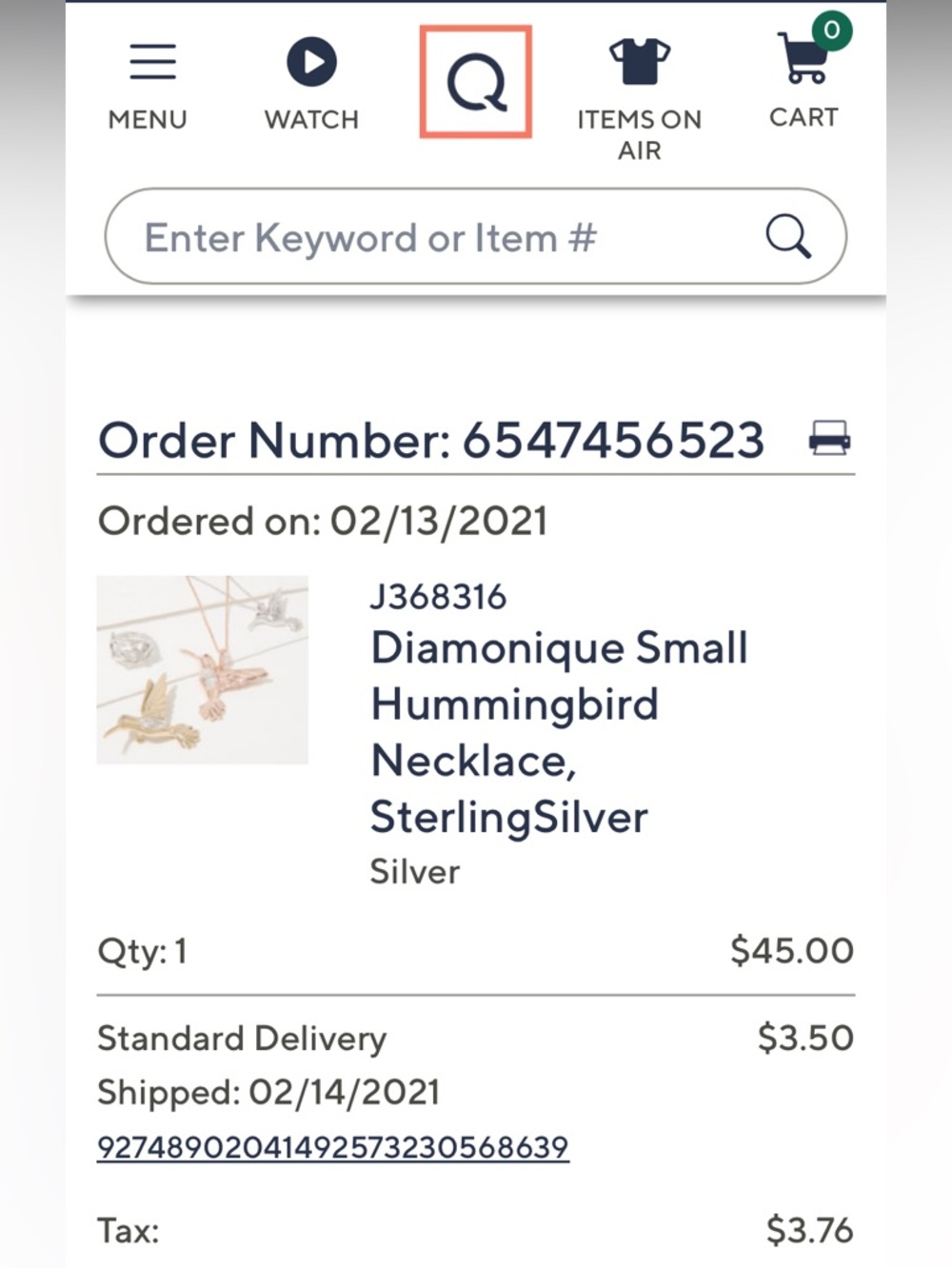Click the MENU label

[148, 120]
